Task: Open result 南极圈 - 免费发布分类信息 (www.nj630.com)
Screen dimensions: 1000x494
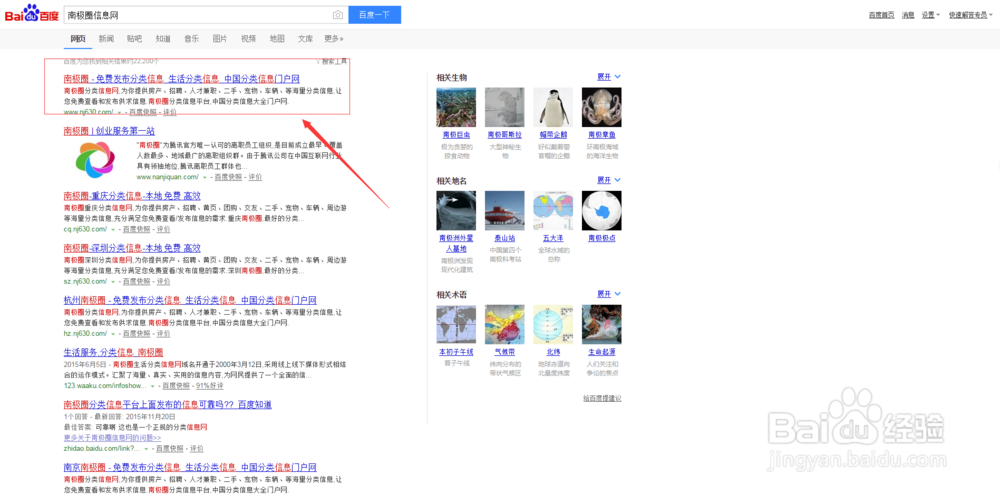Action: [x=181, y=78]
